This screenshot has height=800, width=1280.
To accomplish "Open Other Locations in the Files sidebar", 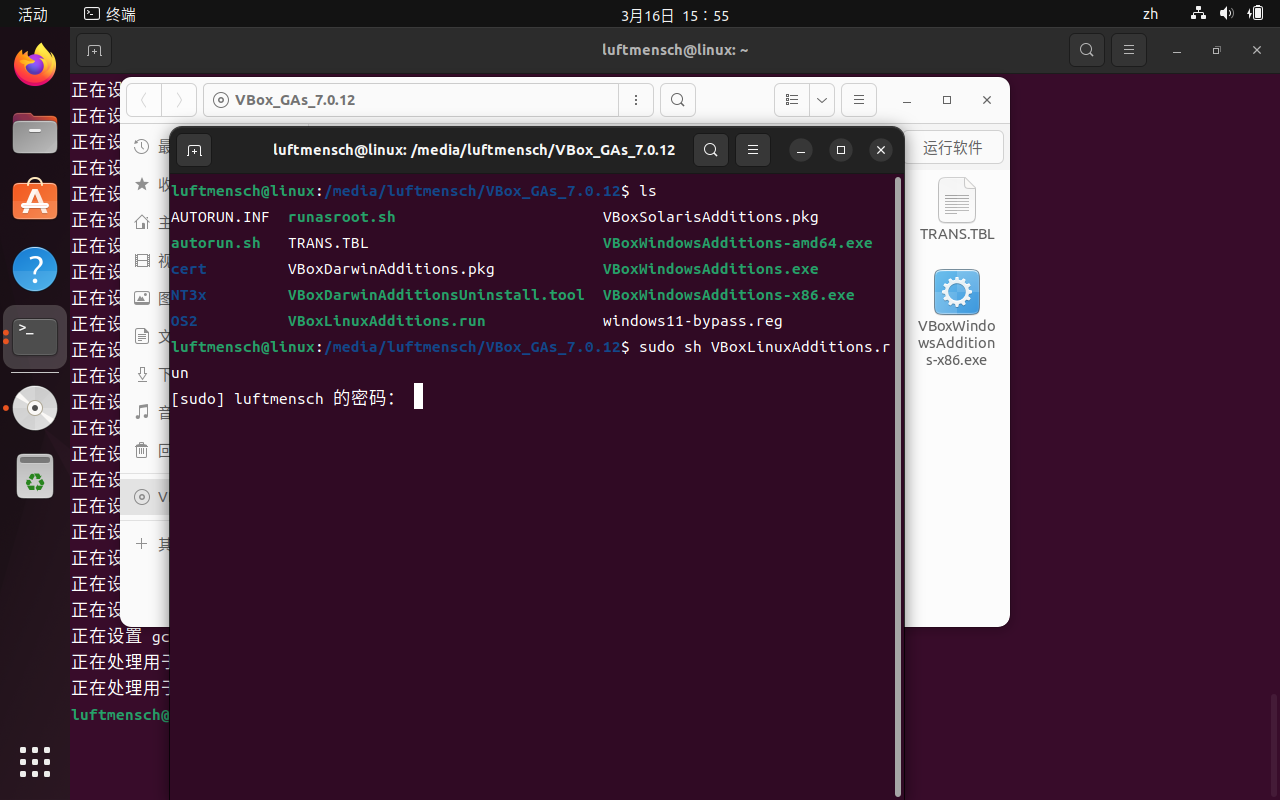I will (146, 544).
